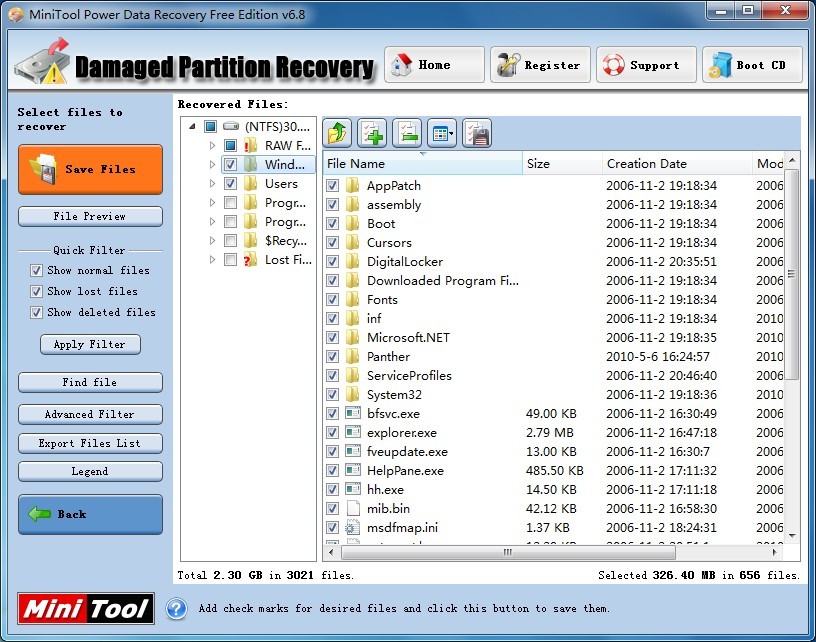Sort by File Name column header

click(423, 163)
